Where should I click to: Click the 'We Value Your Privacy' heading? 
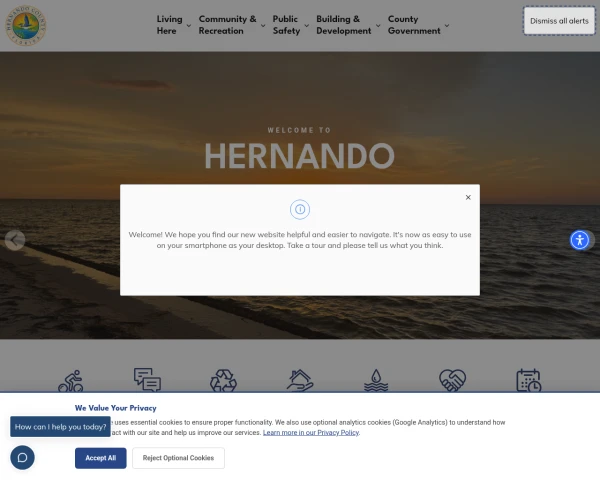coord(116,408)
